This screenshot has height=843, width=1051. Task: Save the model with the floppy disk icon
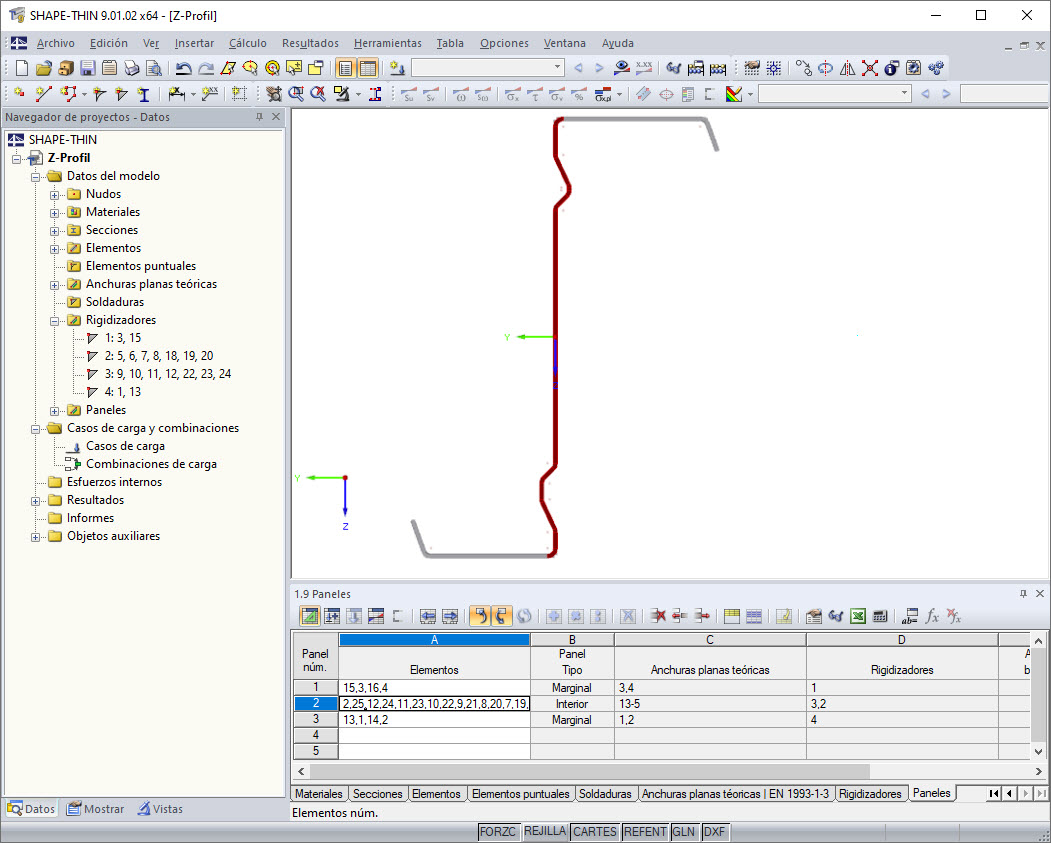tap(87, 68)
